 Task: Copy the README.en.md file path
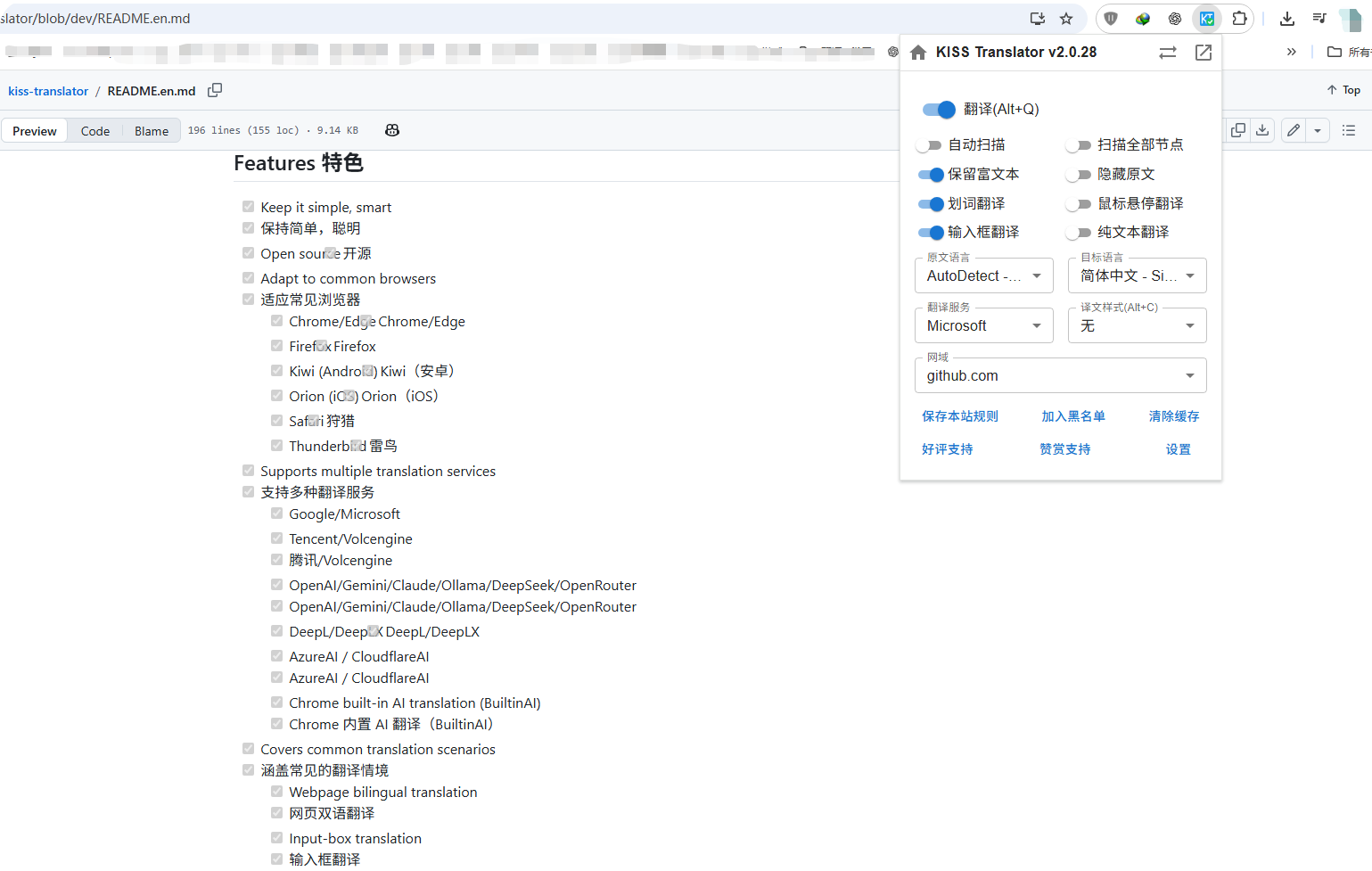point(215,90)
